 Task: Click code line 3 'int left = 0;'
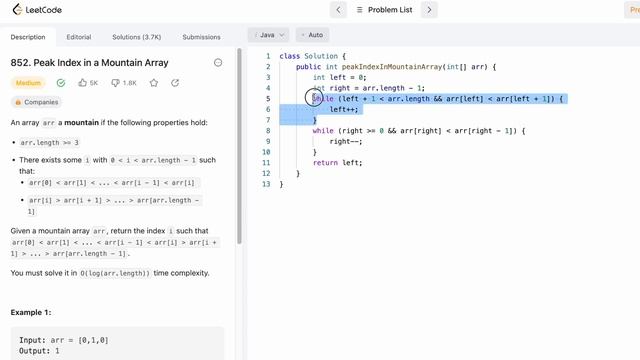[x=340, y=78]
